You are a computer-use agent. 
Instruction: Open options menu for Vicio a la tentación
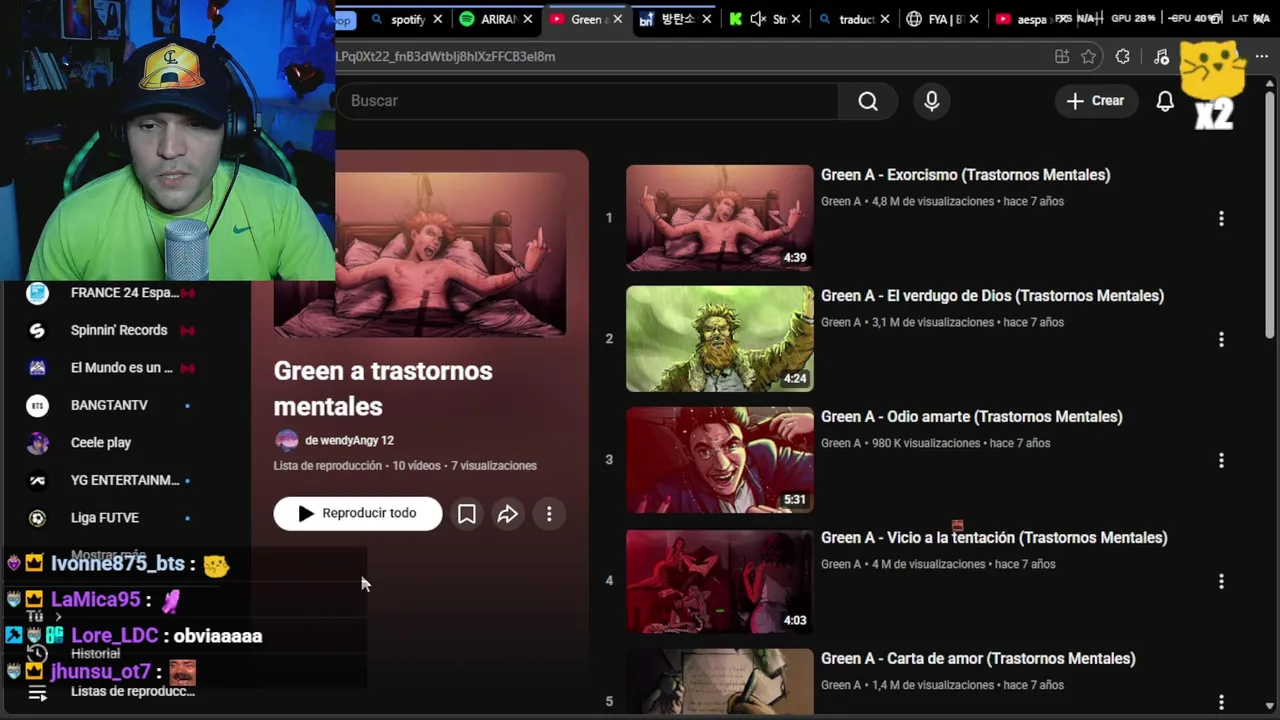1221,581
